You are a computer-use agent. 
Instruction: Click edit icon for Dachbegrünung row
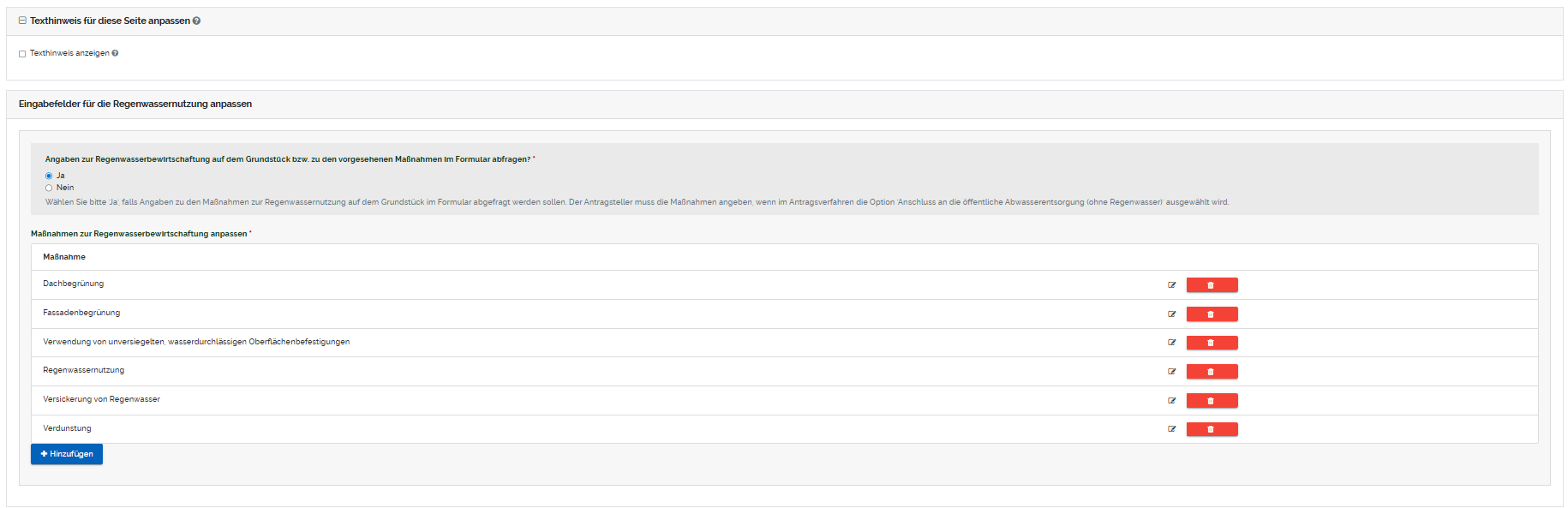point(1171,285)
